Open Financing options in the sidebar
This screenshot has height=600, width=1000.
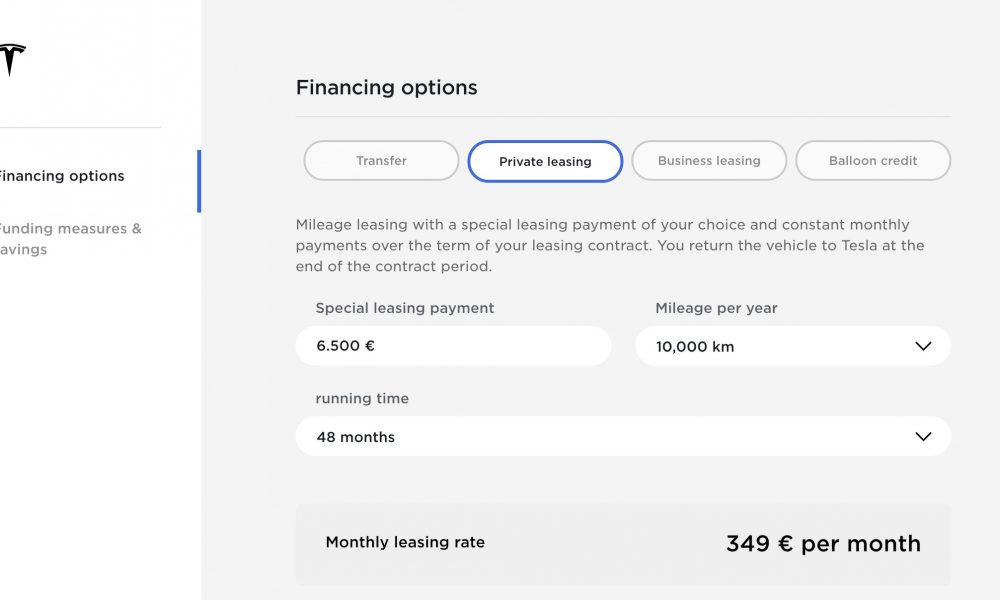pyautogui.click(x=61, y=176)
